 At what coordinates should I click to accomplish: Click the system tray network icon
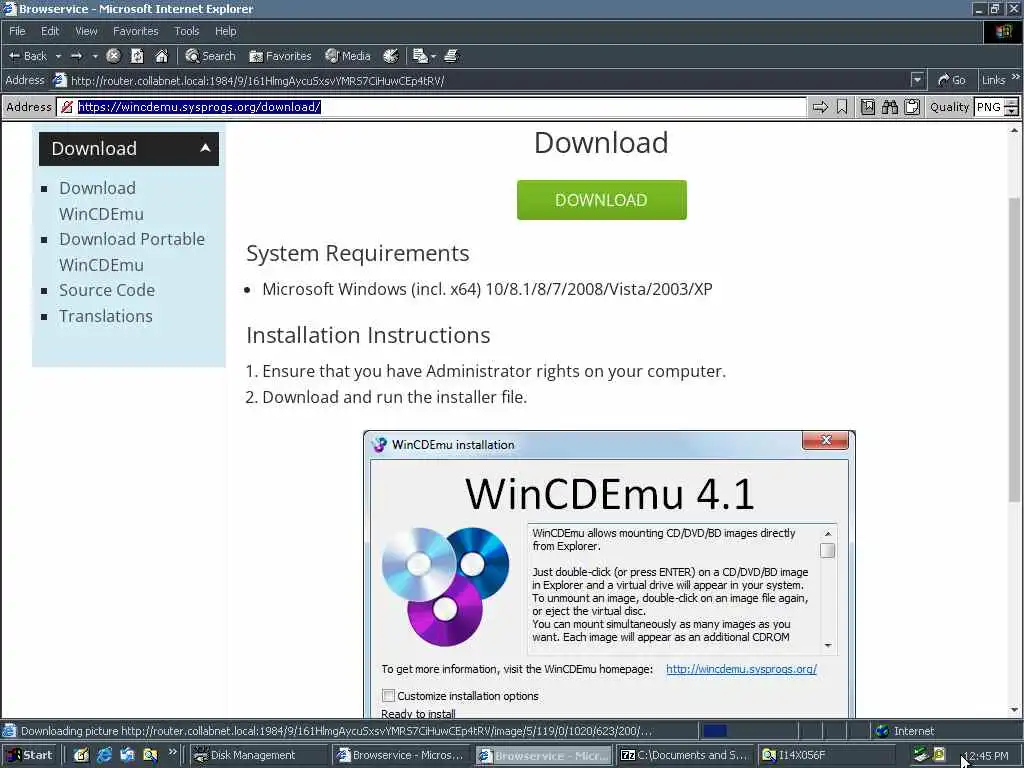tap(921, 755)
